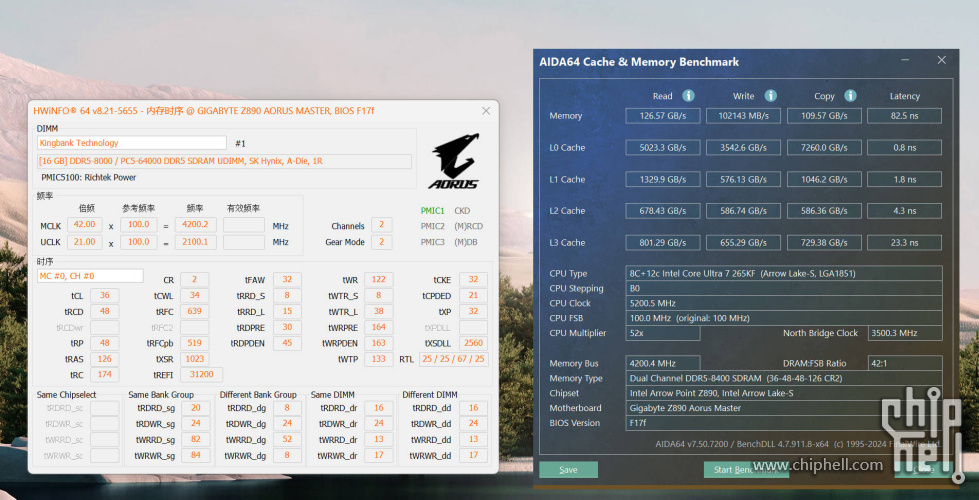Click the CPU Clock value 5200.5 MHz
The width and height of the screenshot is (979, 500).
(784, 303)
